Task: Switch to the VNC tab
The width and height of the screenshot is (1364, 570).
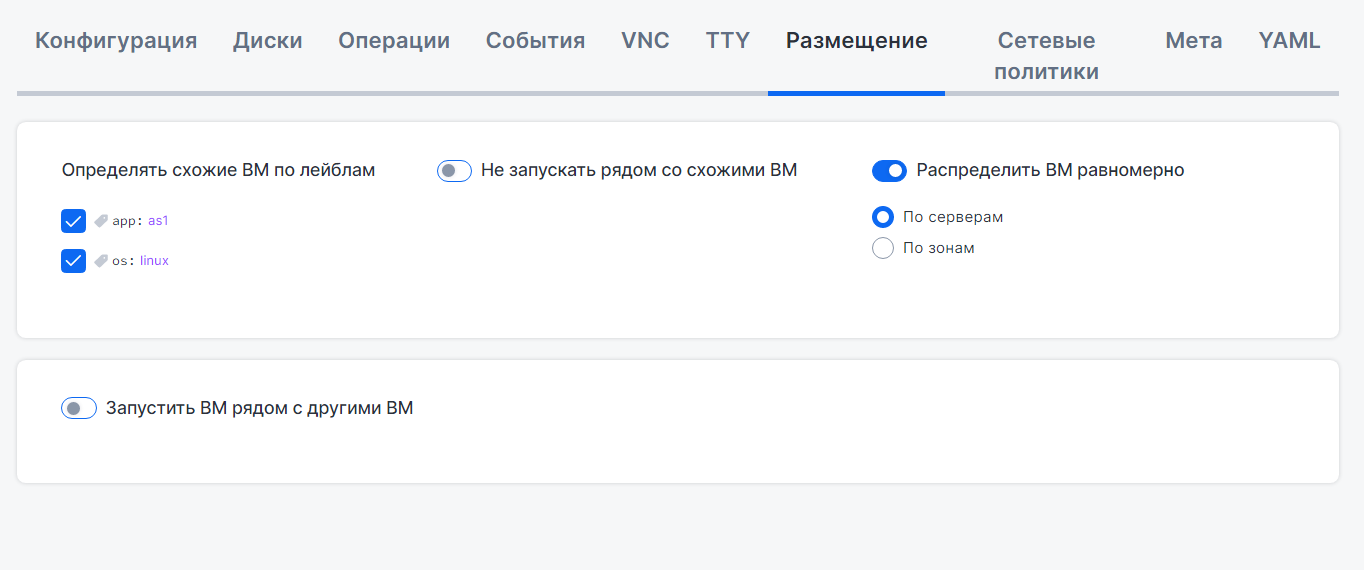Action: tap(645, 41)
